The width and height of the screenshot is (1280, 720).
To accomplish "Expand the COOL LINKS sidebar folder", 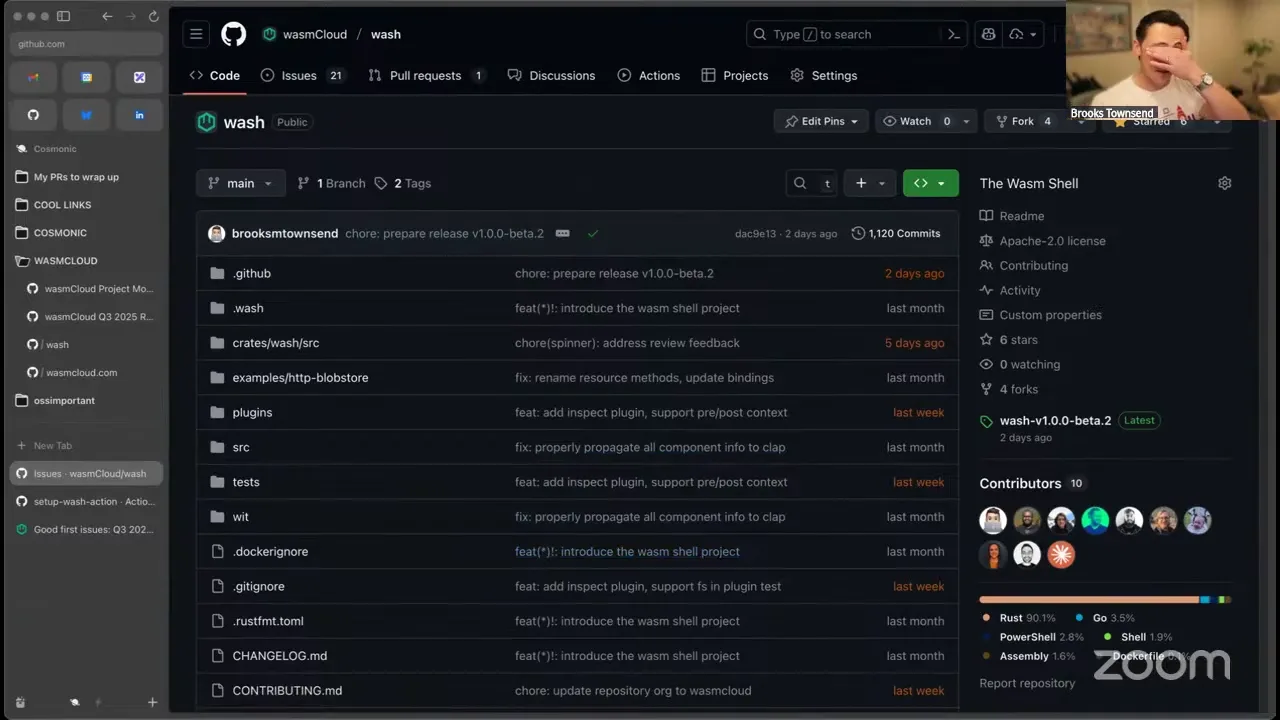I will (62, 205).
